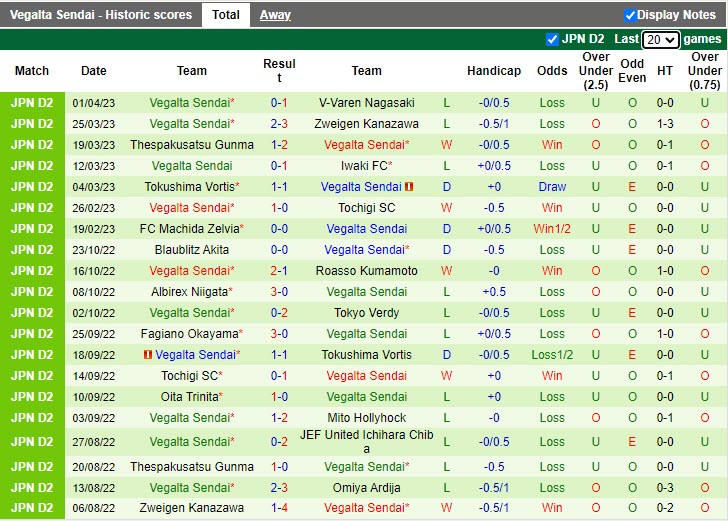Click Omiya Ardija team name

pyautogui.click(x=366, y=488)
